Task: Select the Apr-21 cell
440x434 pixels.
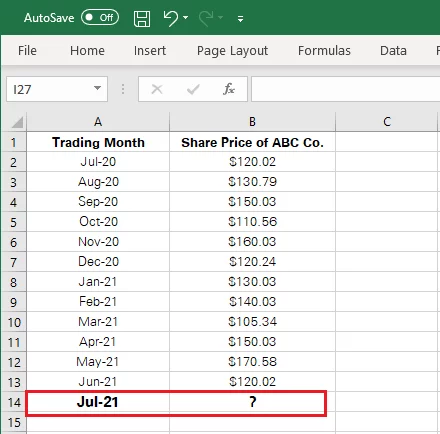Action: (x=98, y=342)
